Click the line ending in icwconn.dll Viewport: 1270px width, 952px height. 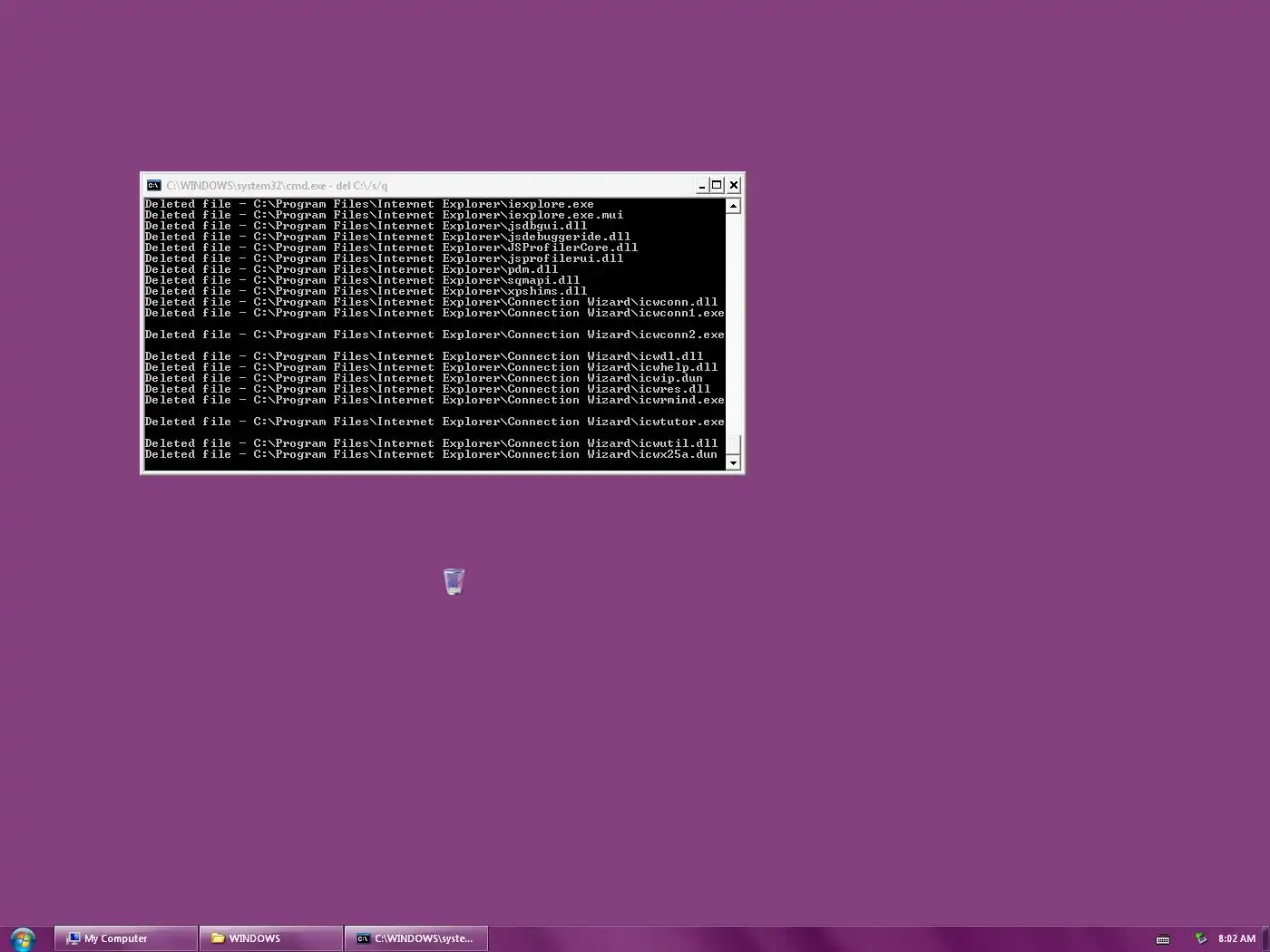(x=432, y=302)
